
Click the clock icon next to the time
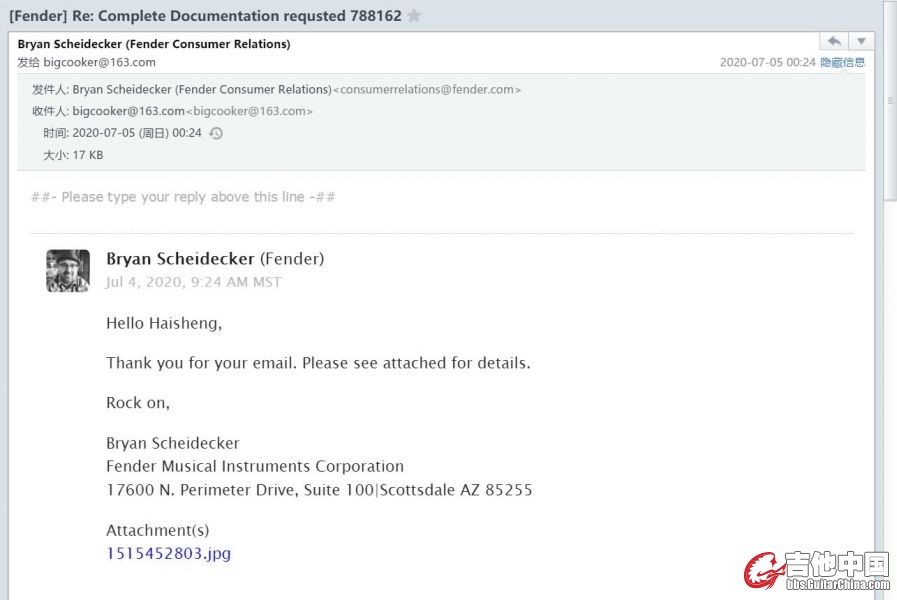pos(216,133)
